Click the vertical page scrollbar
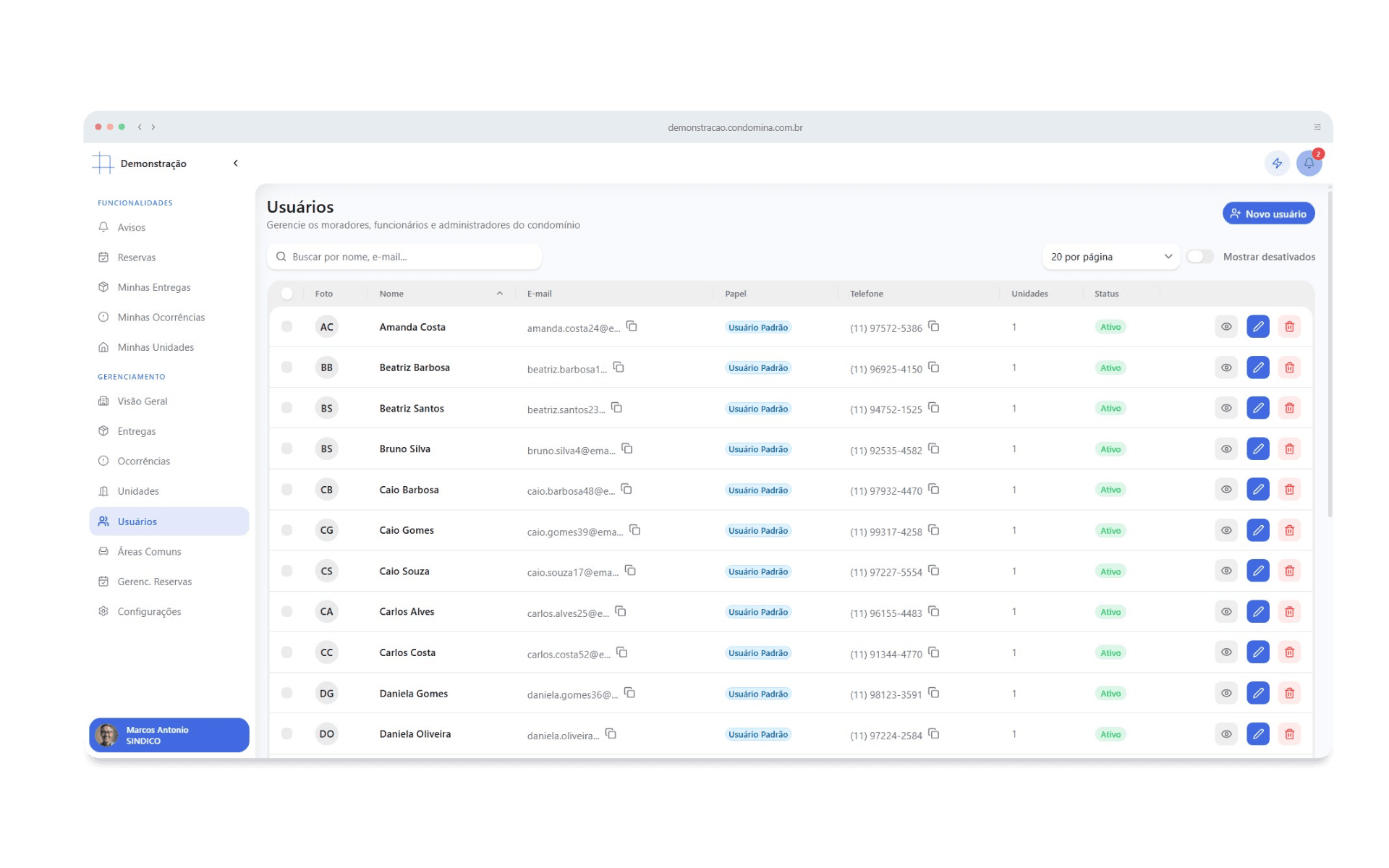The width and height of the screenshot is (1389, 868). tap(1330, 353)
